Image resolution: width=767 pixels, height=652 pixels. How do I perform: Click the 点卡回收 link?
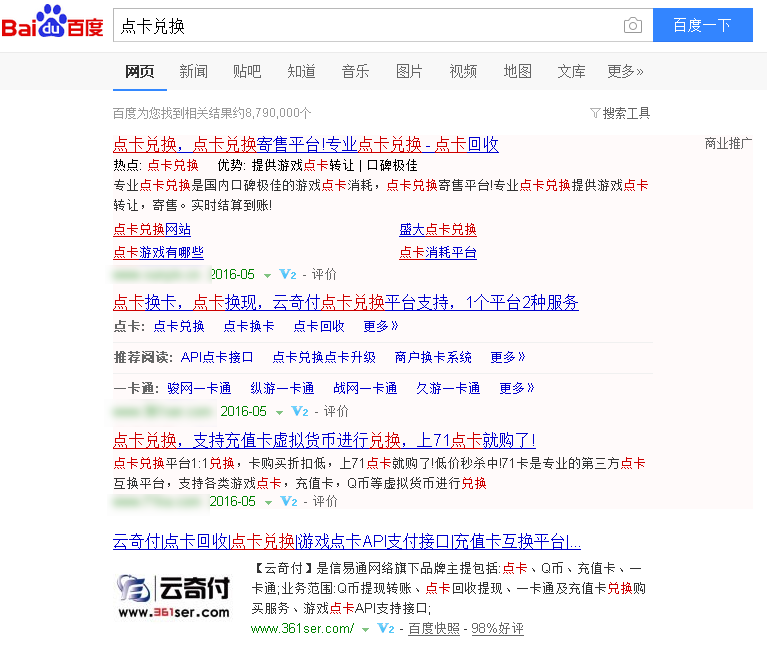319,326
